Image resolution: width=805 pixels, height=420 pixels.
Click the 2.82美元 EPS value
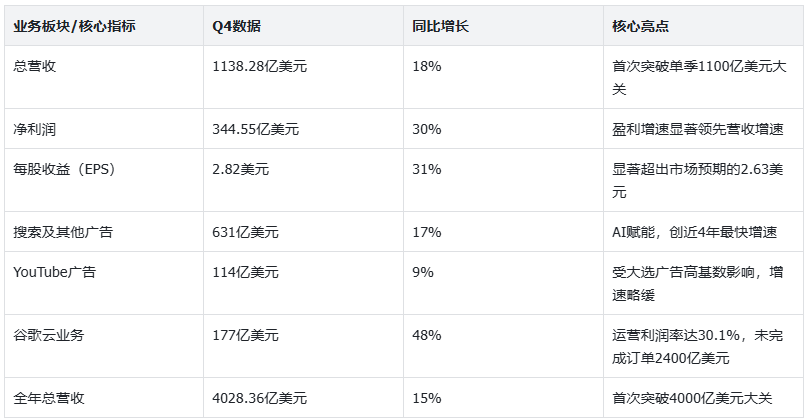pyautogui.click(x=241, y=169)
